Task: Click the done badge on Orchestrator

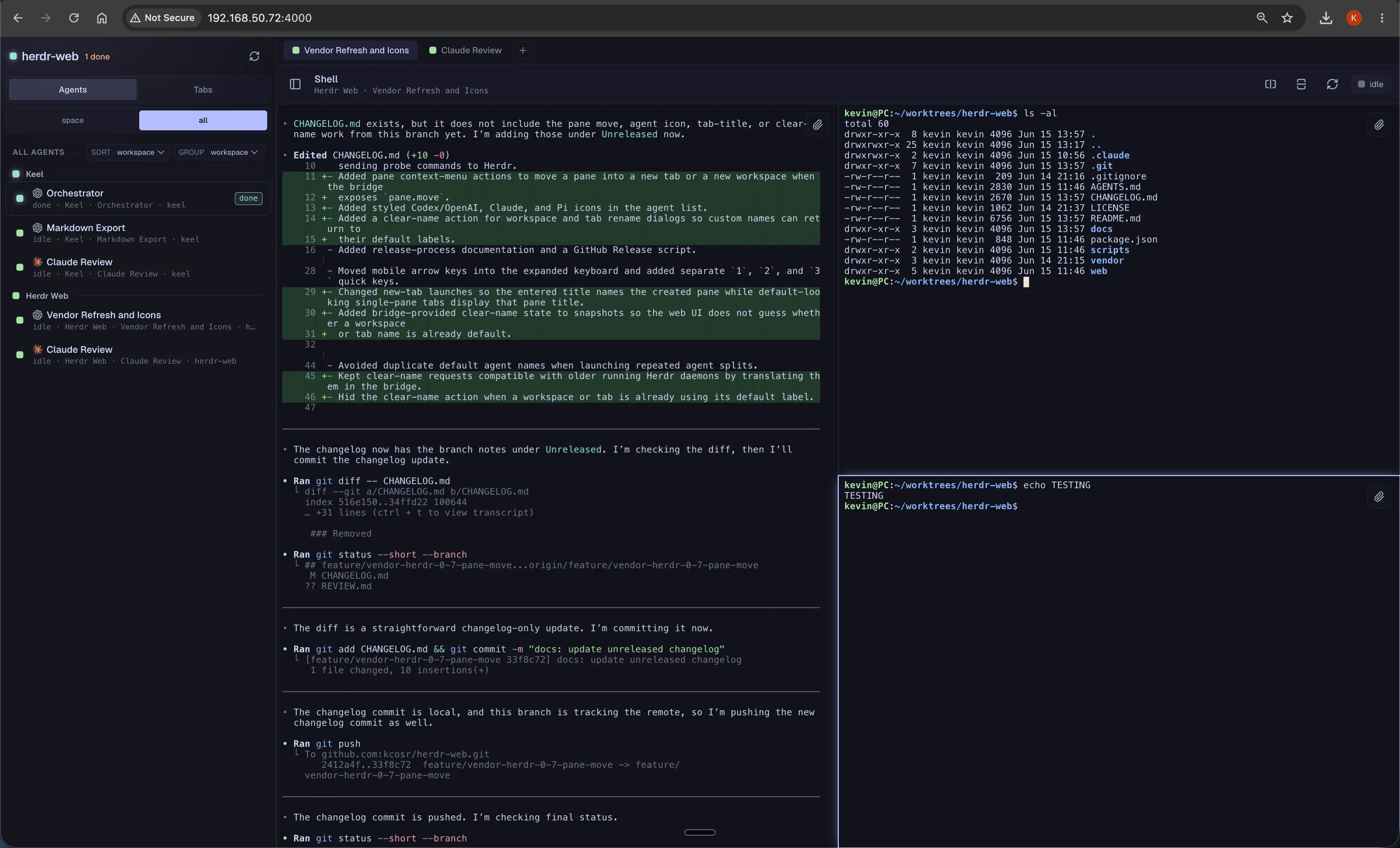Action: pyautogui.click(x=248, y=198)
